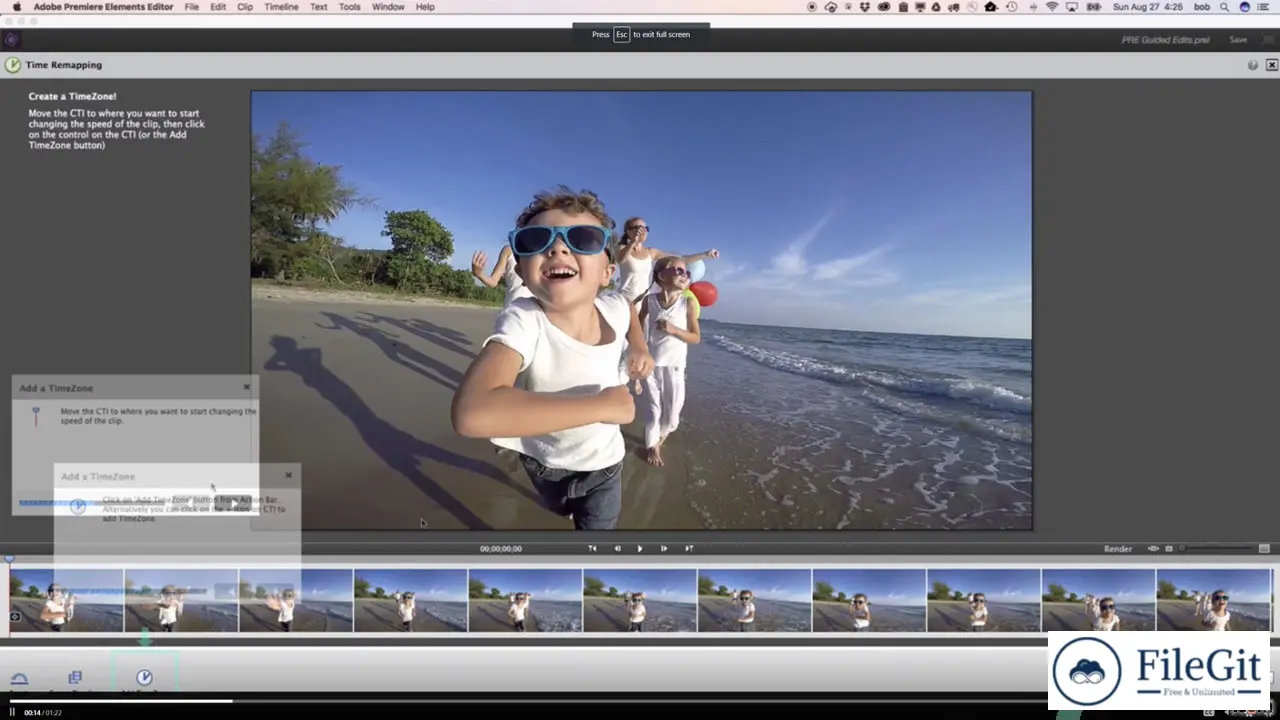Click the first timeline clip thumbnail
This screenshot has height=720, width=1280.
(67, 600)
